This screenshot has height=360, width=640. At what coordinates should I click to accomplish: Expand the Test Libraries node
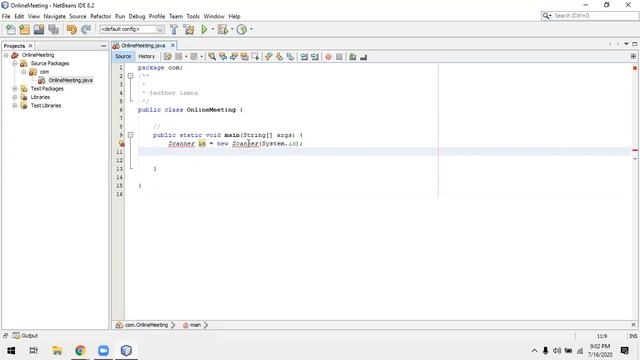pos(15,105)
